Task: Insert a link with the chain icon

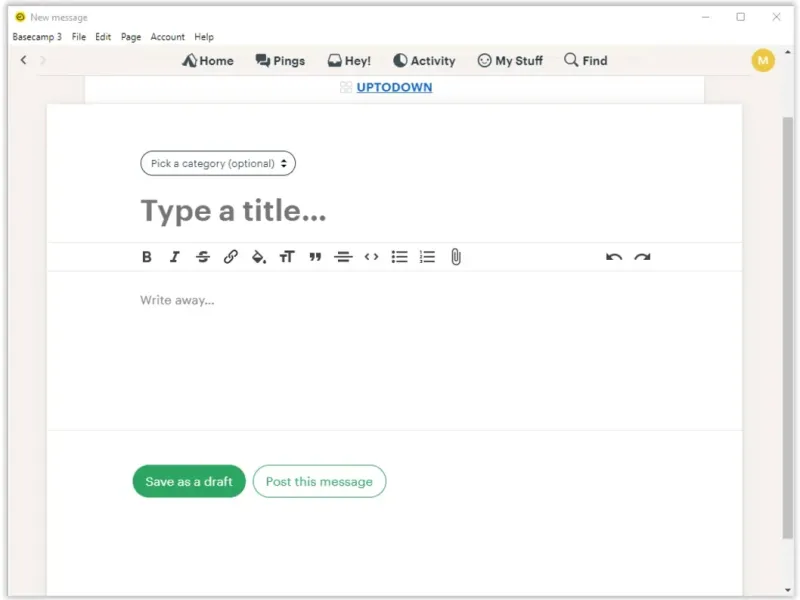Action: click(x=231, y=257)
